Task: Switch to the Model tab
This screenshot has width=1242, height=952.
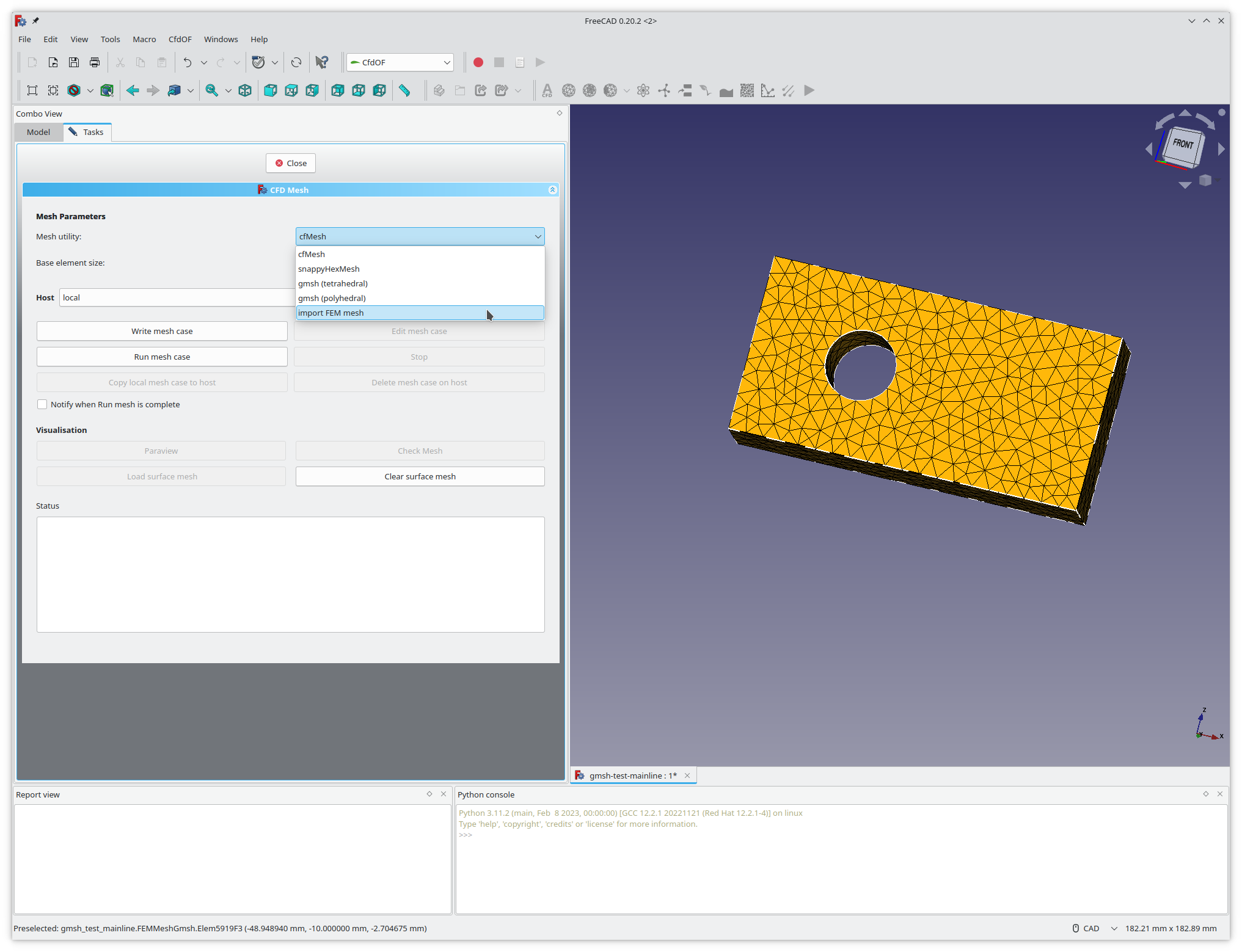Action: pos(38,132)
